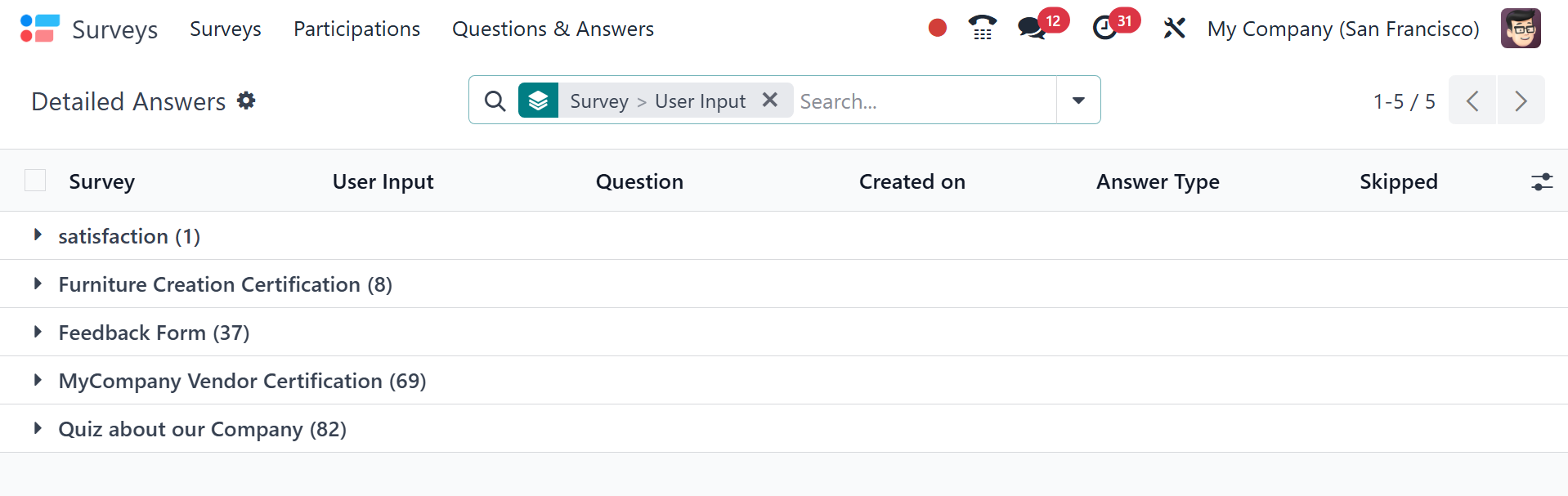Open the user avatar menu
The width and height of the screenshot is (1568, 496).
[x=1521, y=29]
